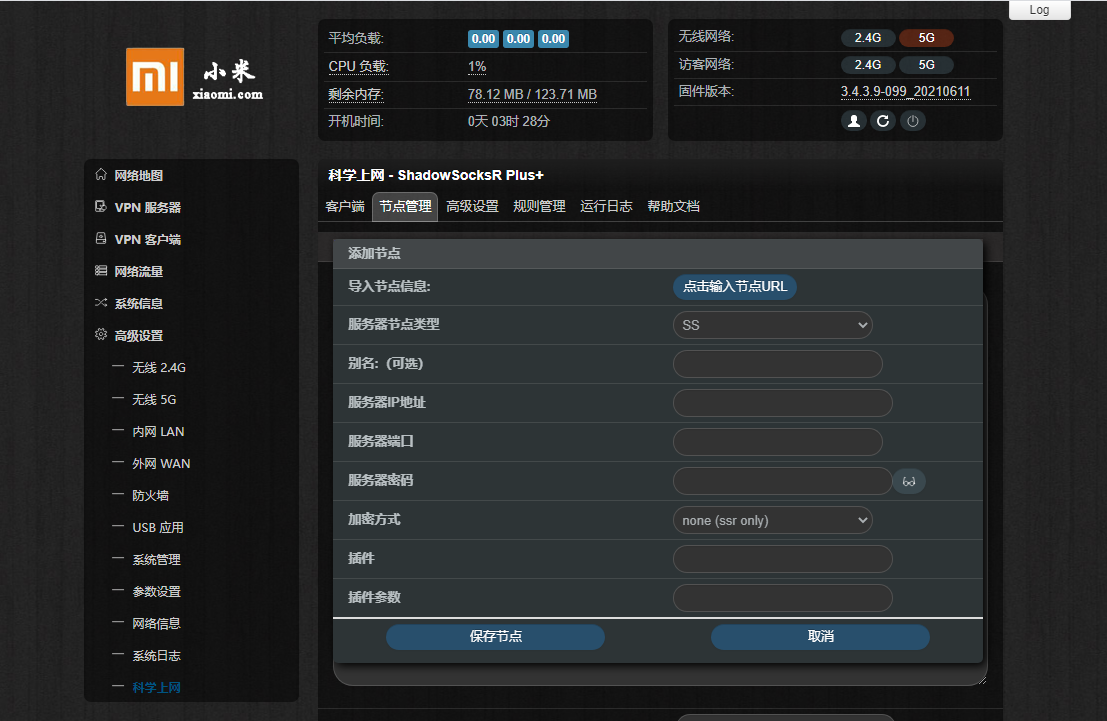Click the 保存节点 button
This screenshot has height=721, width=1107.
[x=495, y=637]
